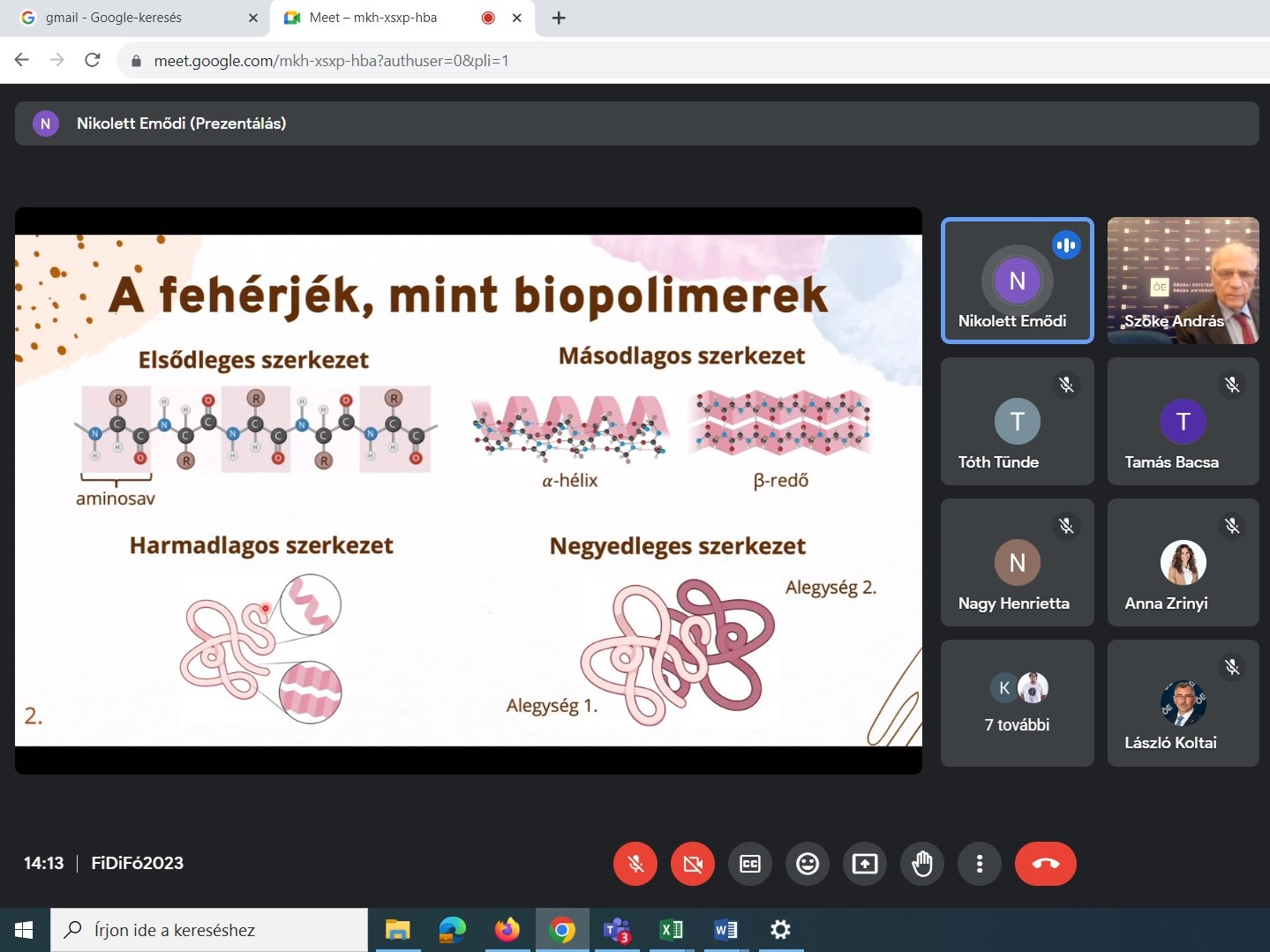Image resolution: width=1270 pixels, height=952 pixels.
Task: Click the Windows search box
Action: [212, 930]
